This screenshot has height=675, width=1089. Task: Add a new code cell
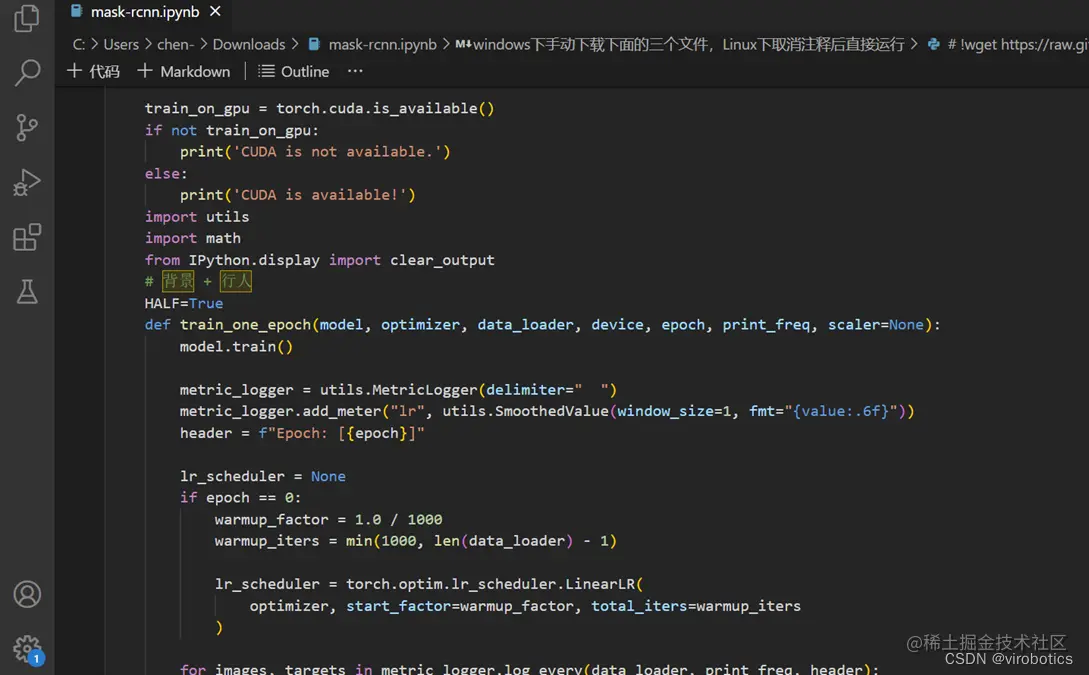(x=94, y=72)
